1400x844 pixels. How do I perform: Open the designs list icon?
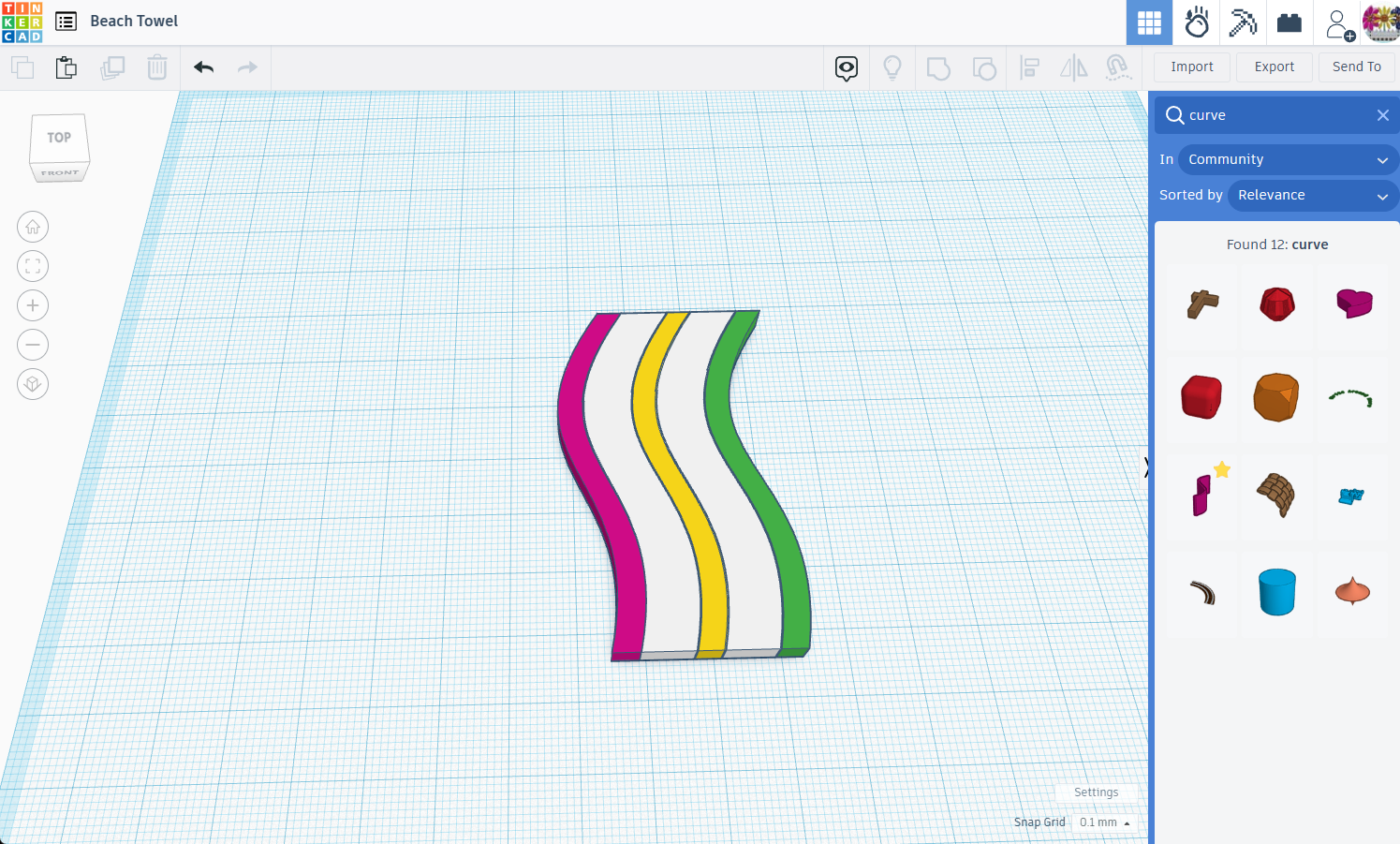[x=66, y=21]
